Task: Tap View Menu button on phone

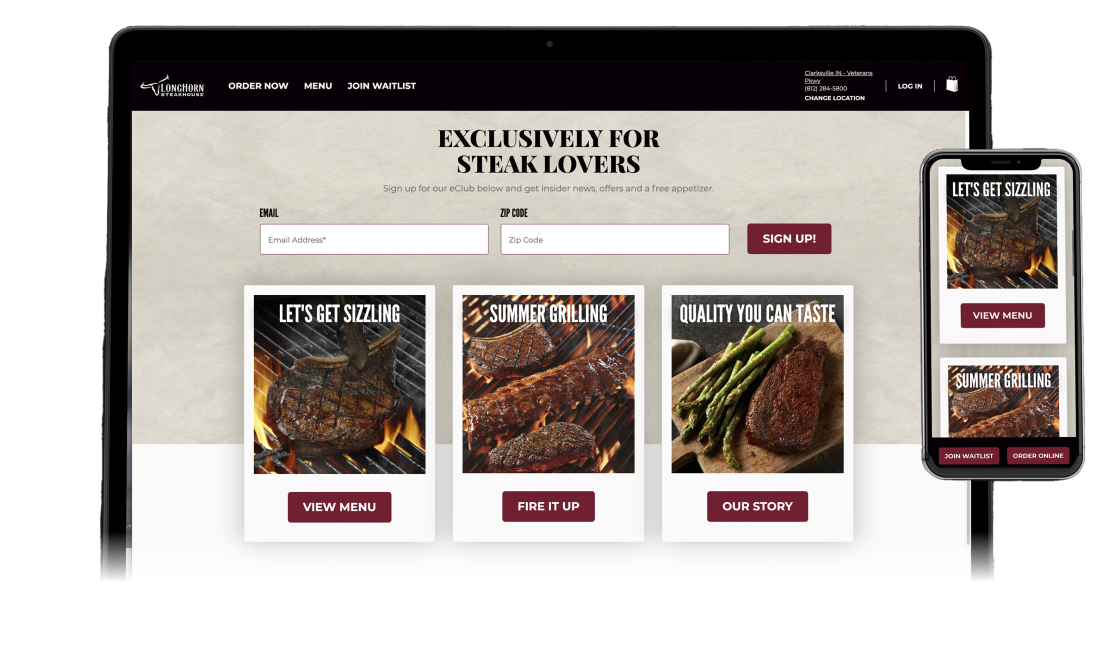Action: tap(1002, 315)
